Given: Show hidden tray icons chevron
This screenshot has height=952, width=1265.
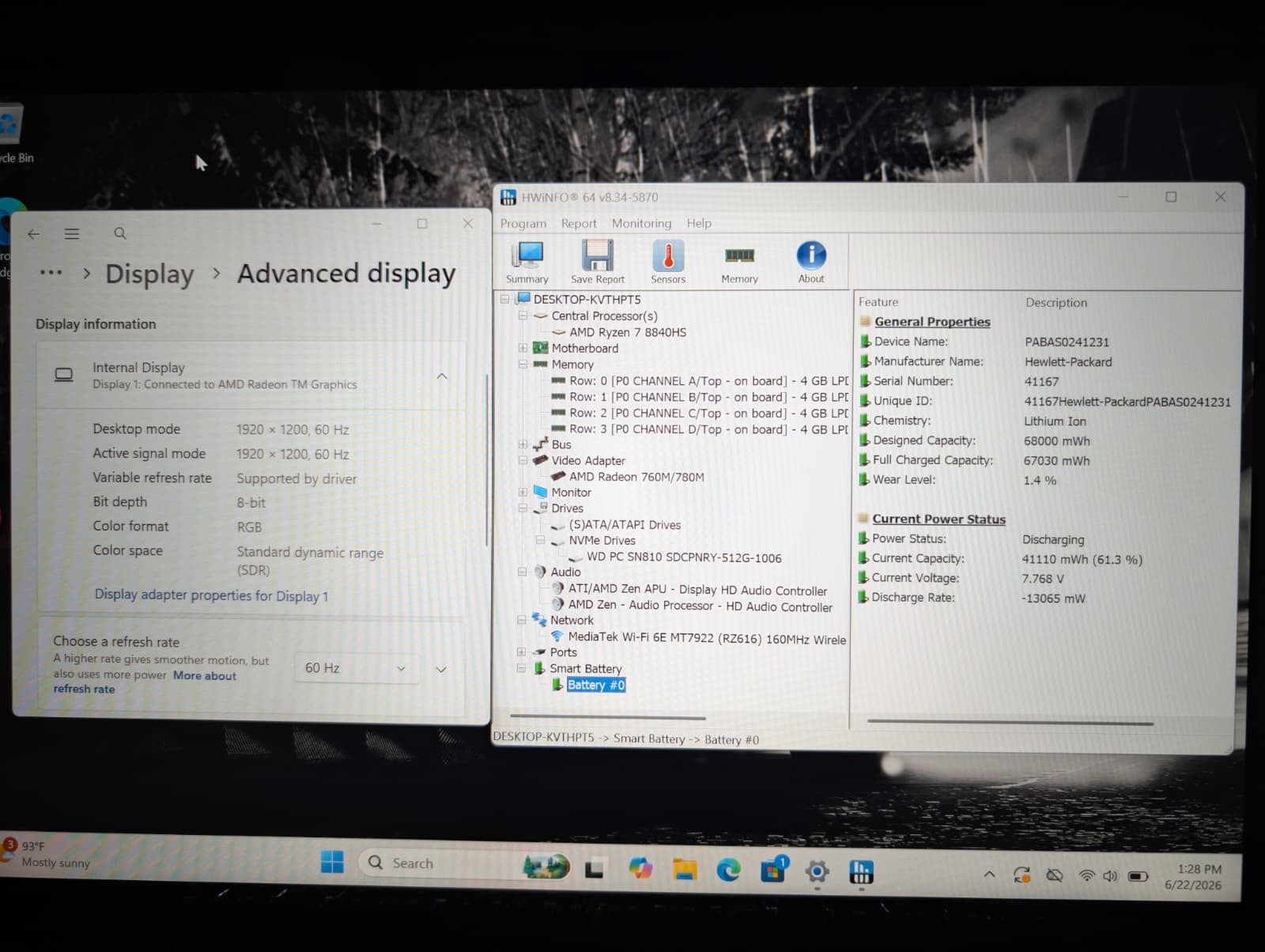Looking at the screenshot, I should click(989, 874).
